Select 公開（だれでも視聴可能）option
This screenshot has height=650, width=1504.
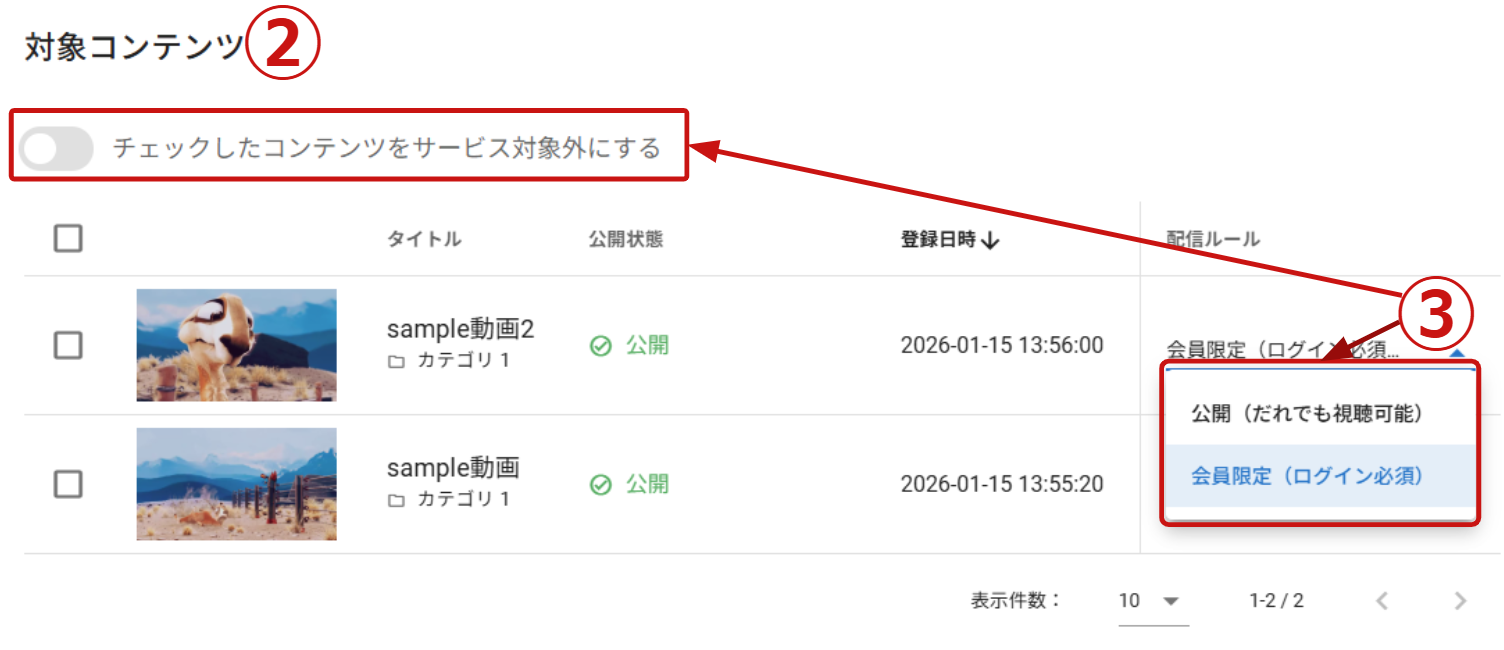tap(1306, 413)
